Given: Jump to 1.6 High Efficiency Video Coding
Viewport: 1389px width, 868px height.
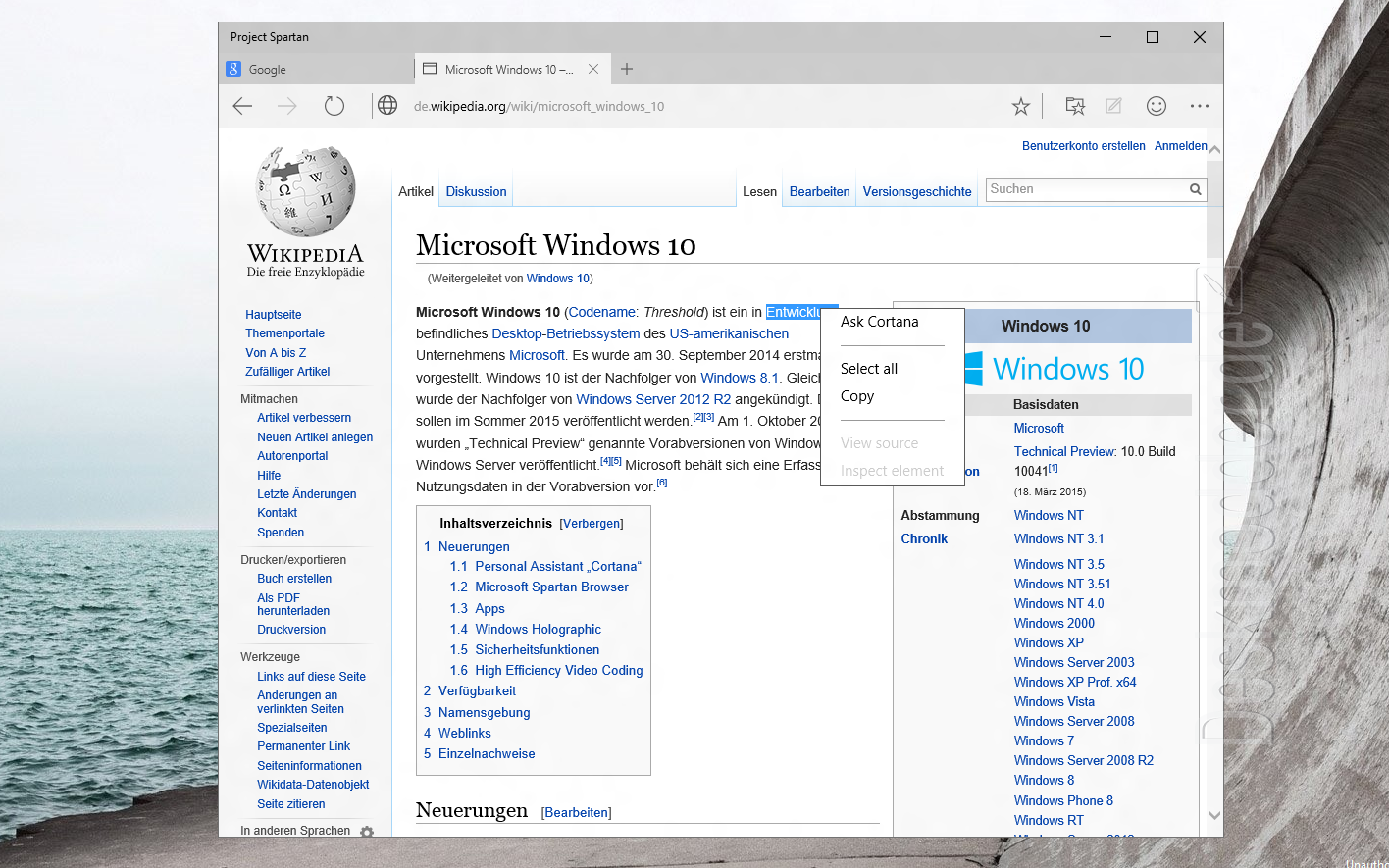Looking at the screenshot, I should [x=546, y=670].
